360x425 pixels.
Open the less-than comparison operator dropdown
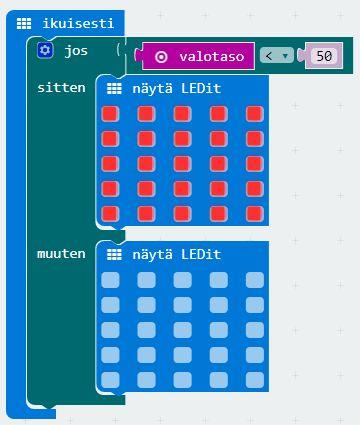pyautogui.click(x=277, y=56)
